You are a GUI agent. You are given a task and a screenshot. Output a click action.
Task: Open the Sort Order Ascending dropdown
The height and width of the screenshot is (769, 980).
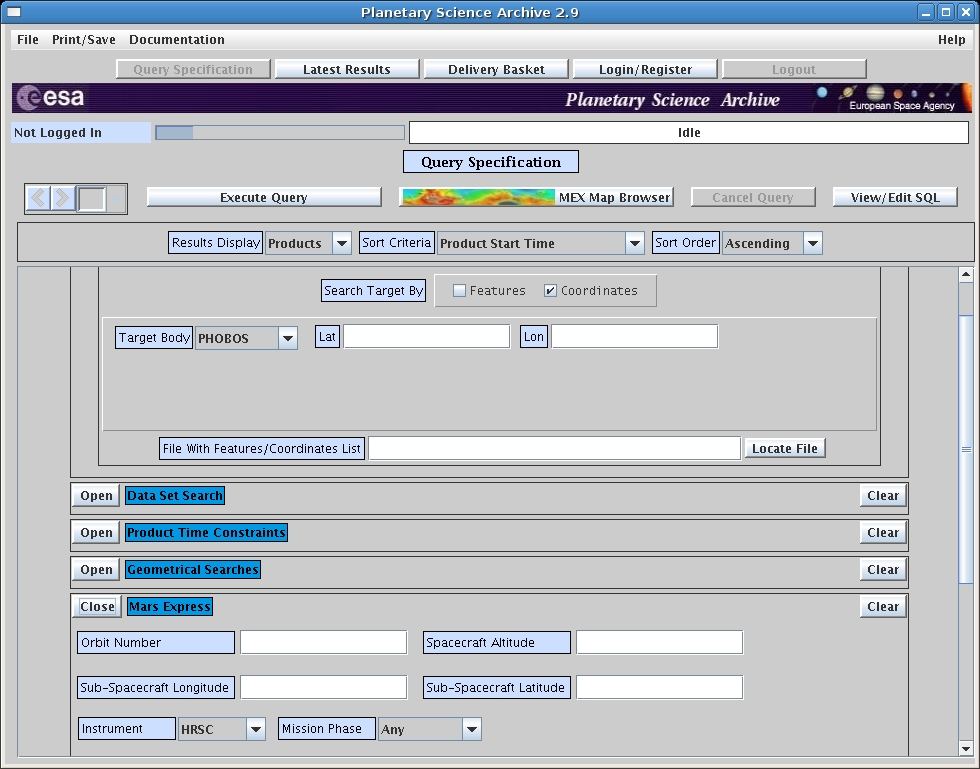point(812,243)
